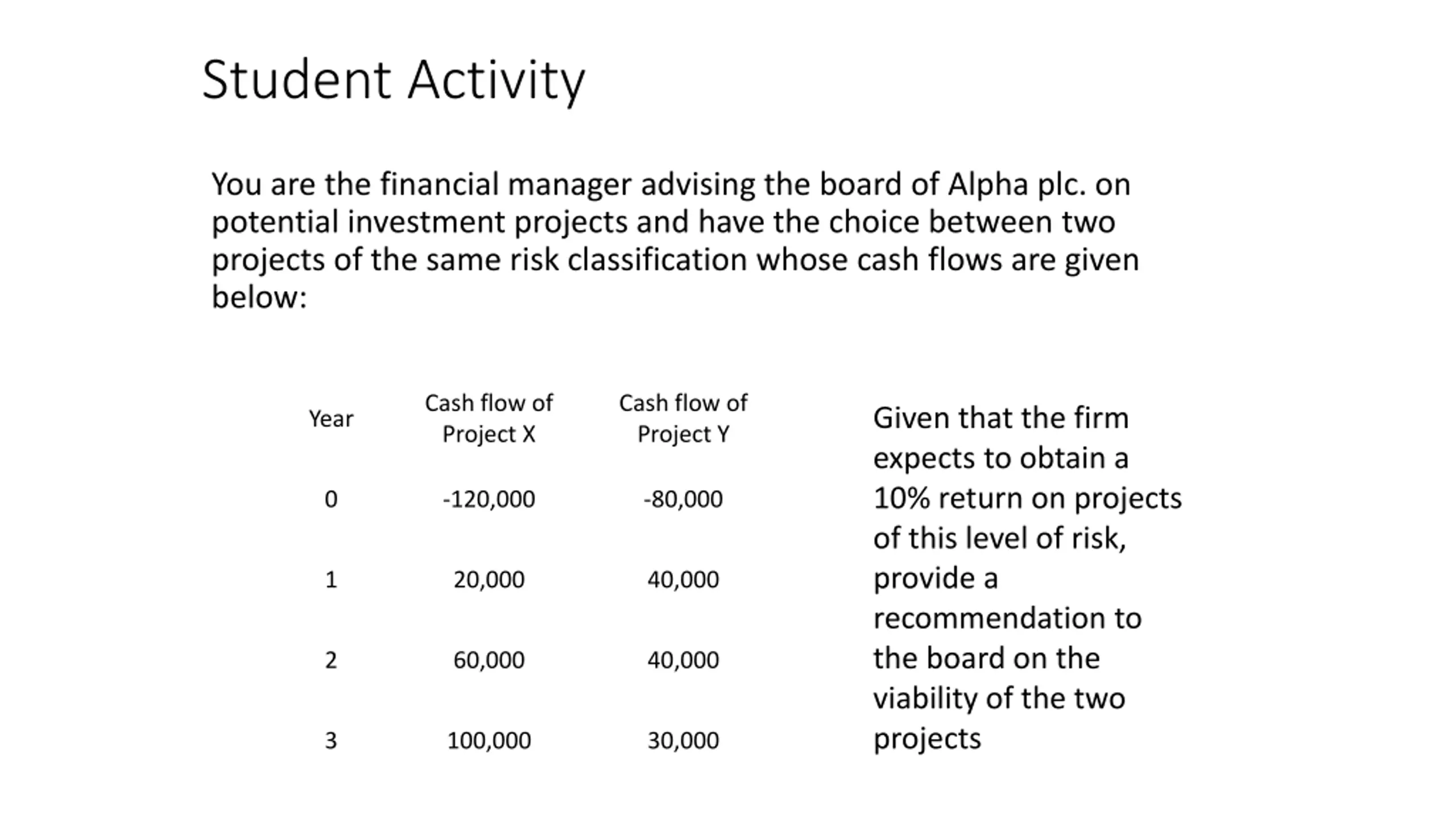Select the 30,000 cell in year 3
This screenshot has width=1456, height=819.
(683, 741)
